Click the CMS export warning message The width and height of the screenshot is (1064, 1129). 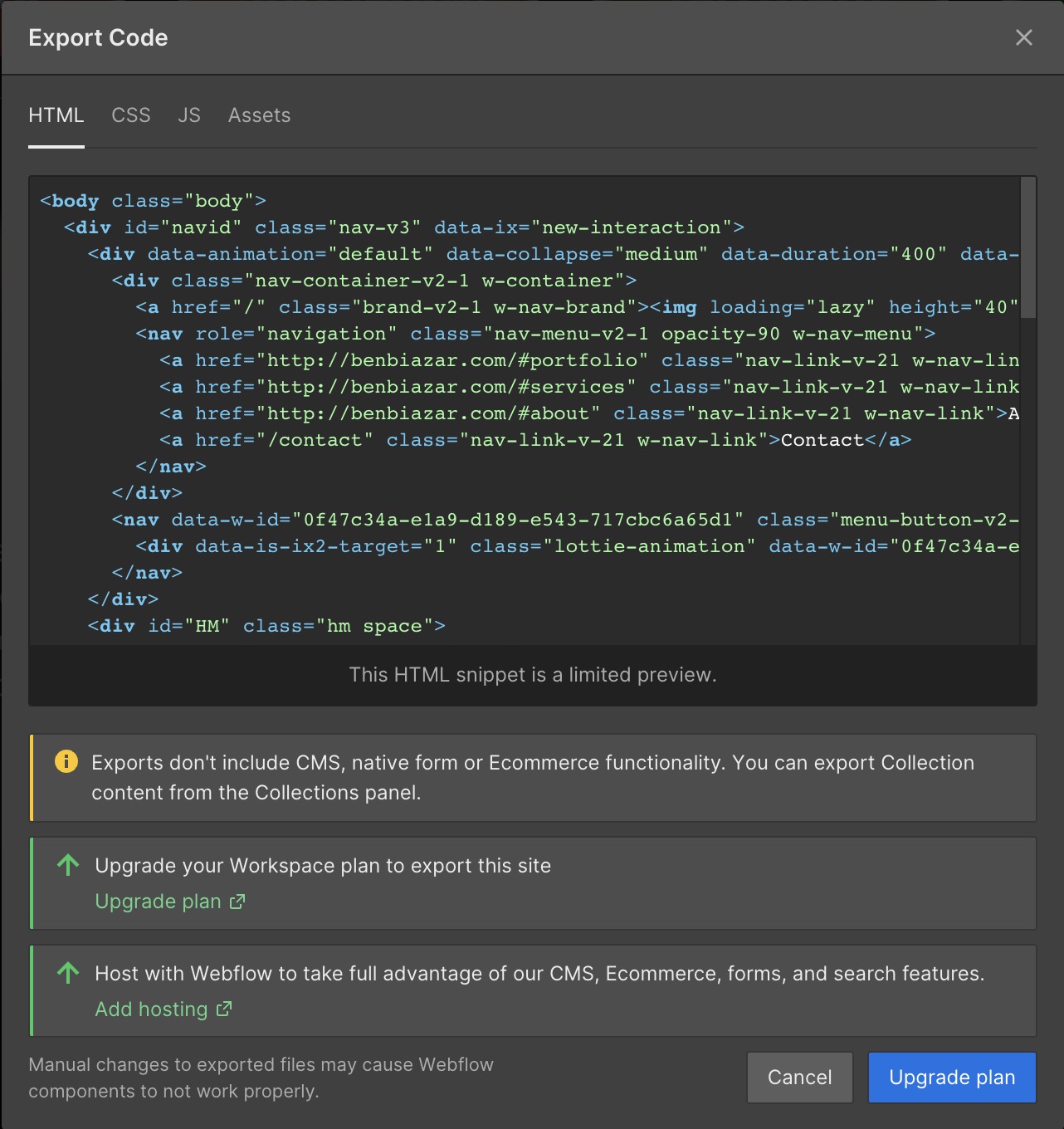pos(532,778)
